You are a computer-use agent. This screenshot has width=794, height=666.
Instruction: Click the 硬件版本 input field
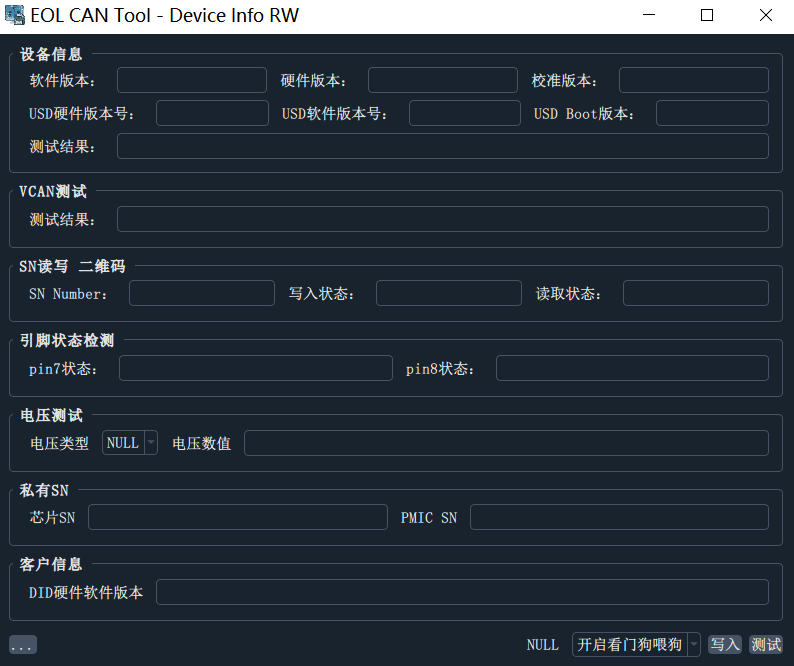pyautogui.click(x=443, y=80)
